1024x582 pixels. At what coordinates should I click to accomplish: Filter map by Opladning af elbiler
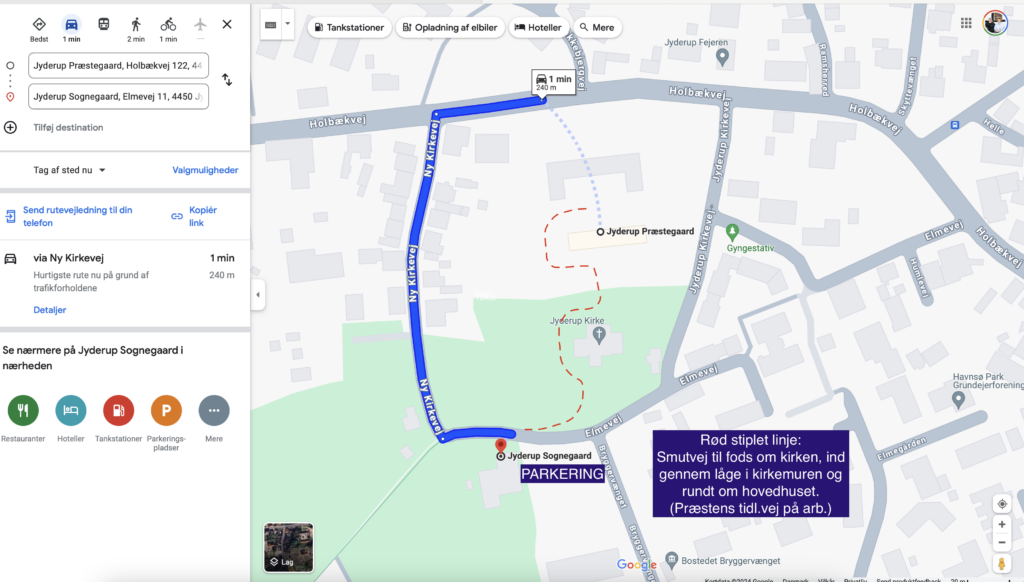[450, 27]
